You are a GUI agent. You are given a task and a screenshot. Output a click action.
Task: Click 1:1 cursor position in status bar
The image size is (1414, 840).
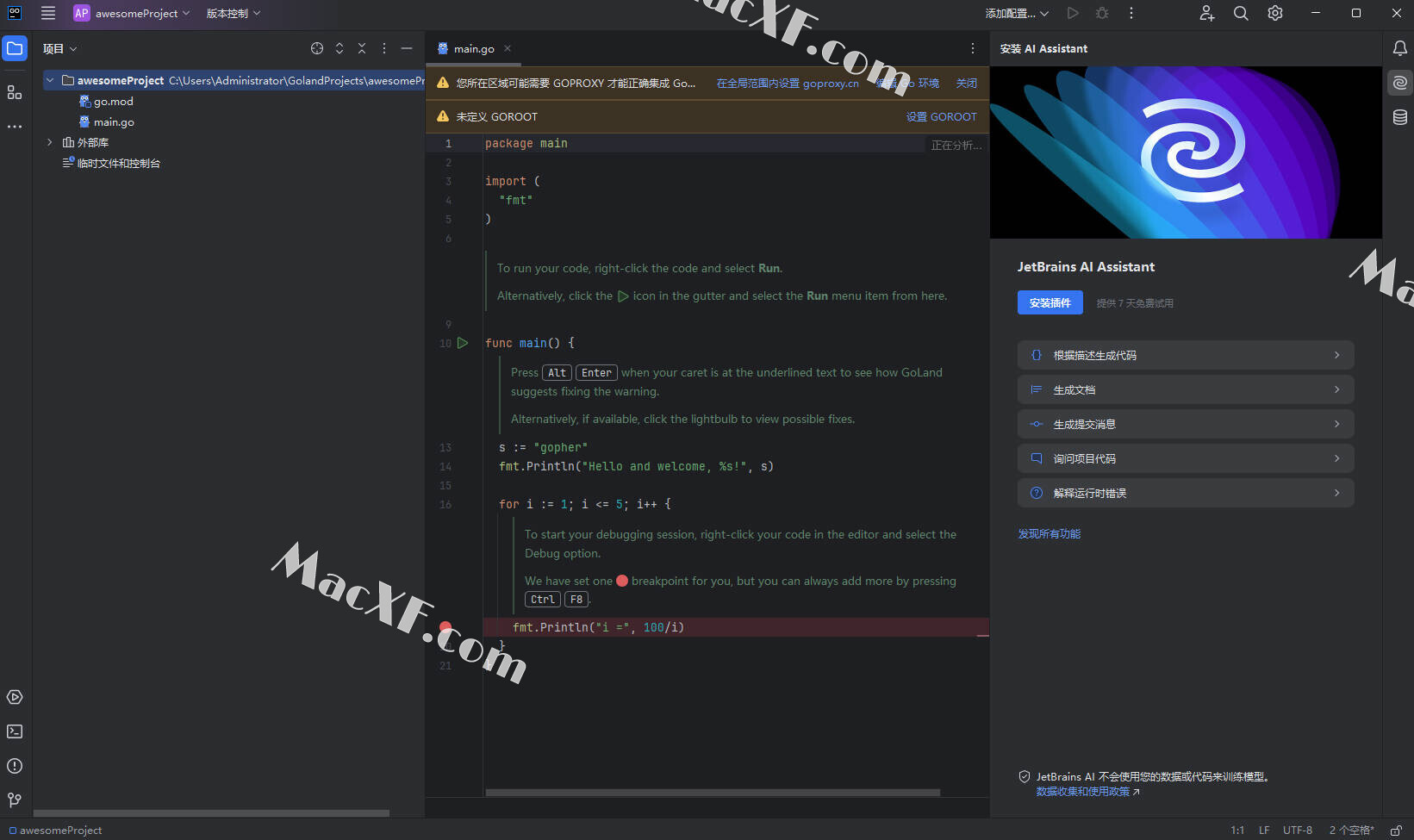tap(1237, 831)
